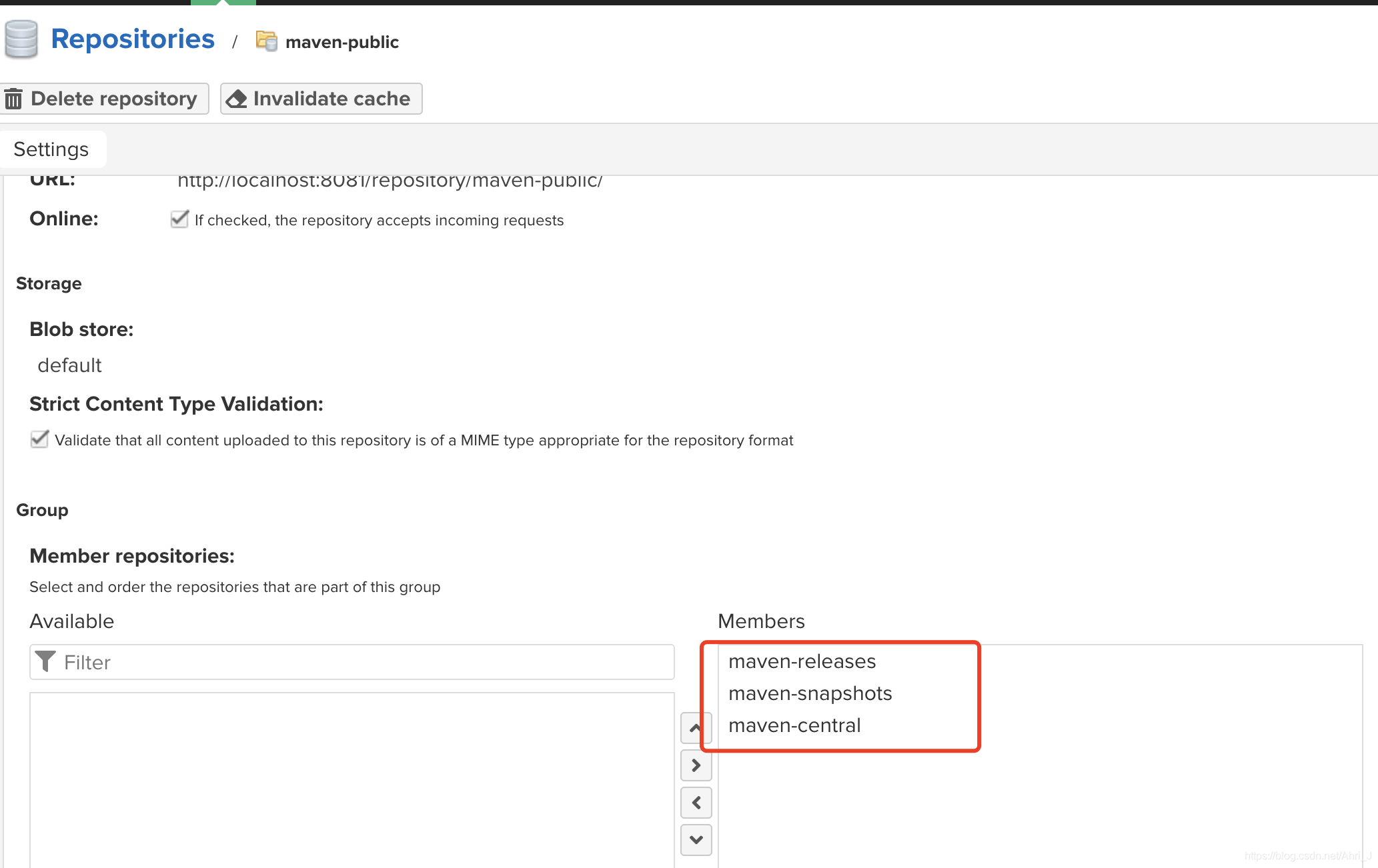Viewport: 1378px width, 868px height.
Task: Toggle Strict Content Type Validation checkbox
Action: 39,439
